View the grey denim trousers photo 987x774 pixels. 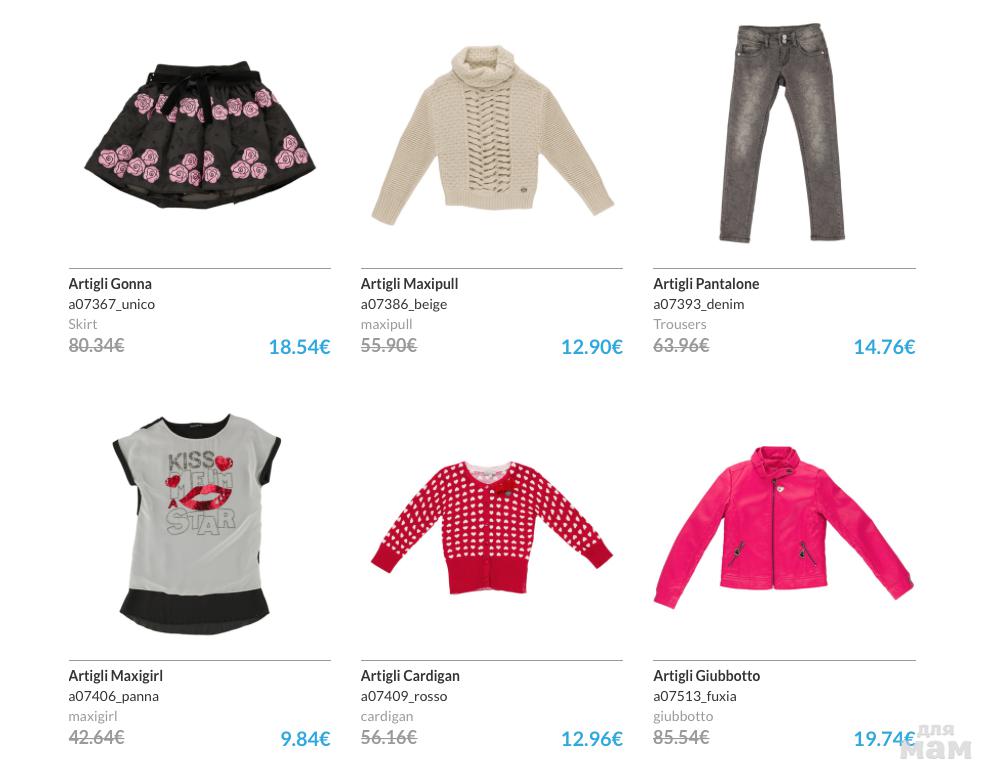(x=781, y=133)
